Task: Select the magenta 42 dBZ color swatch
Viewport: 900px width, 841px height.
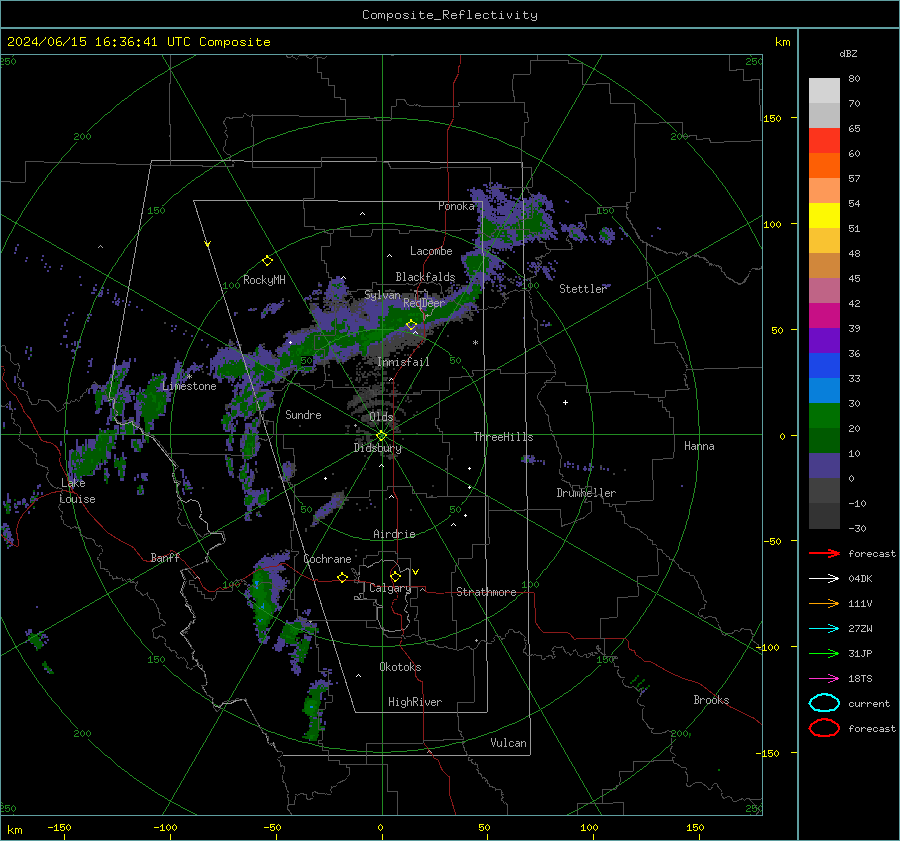Action: (x=824, y=316)
